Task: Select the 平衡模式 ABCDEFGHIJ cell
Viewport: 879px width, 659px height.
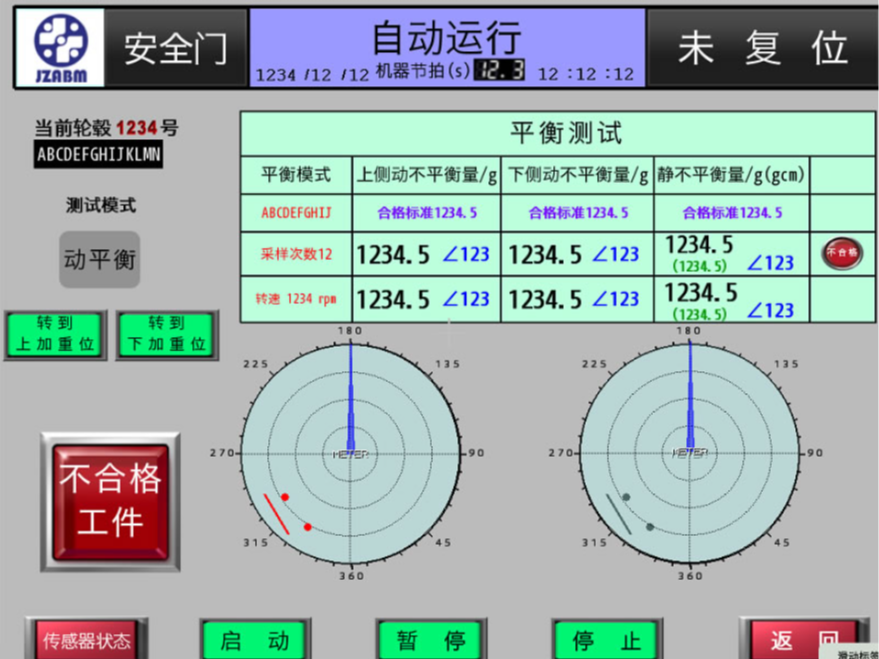Action: (296, 213)
